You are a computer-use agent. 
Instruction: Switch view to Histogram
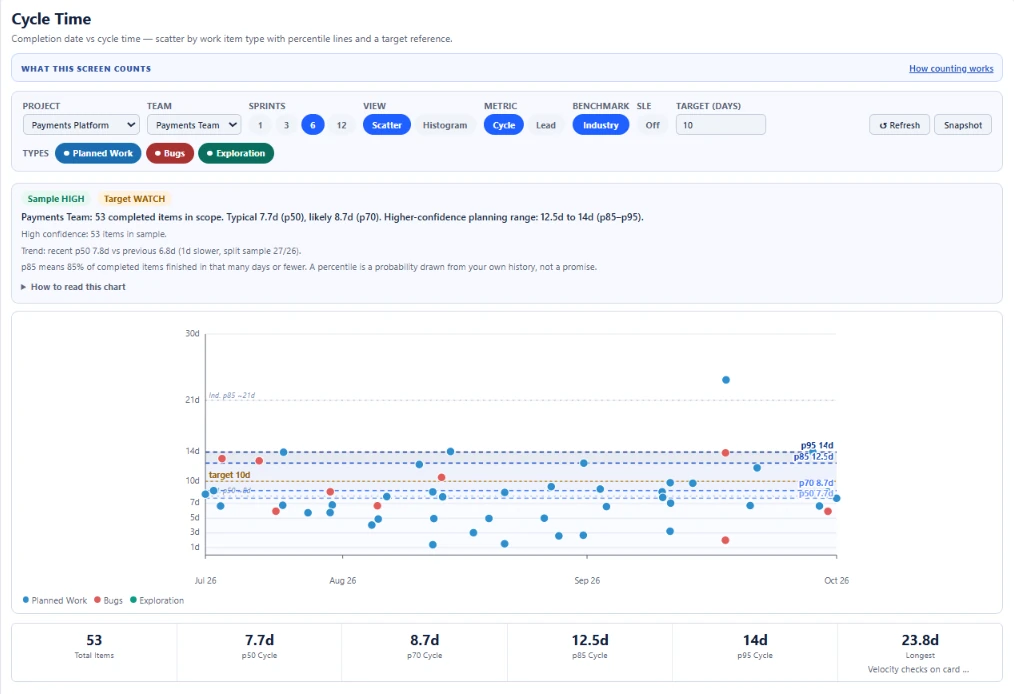(445, 125)
